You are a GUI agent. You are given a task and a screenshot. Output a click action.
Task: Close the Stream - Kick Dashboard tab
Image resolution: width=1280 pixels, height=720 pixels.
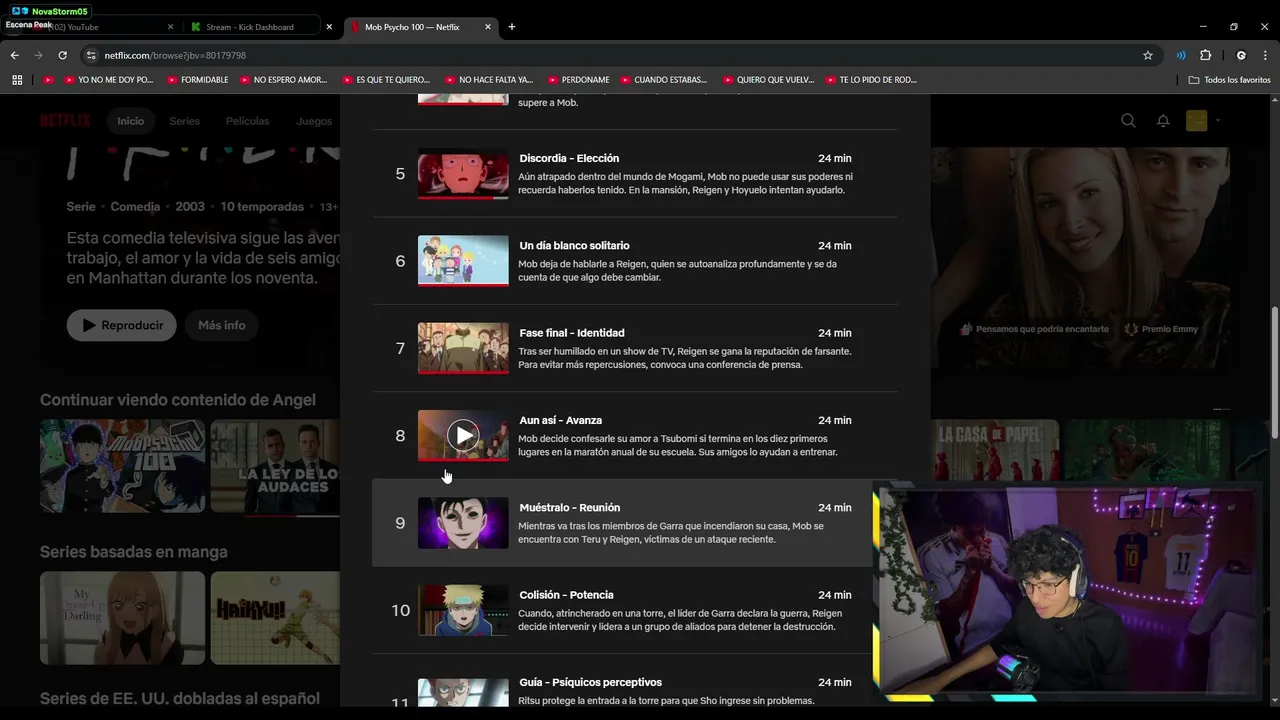click(x=329, y=27)
